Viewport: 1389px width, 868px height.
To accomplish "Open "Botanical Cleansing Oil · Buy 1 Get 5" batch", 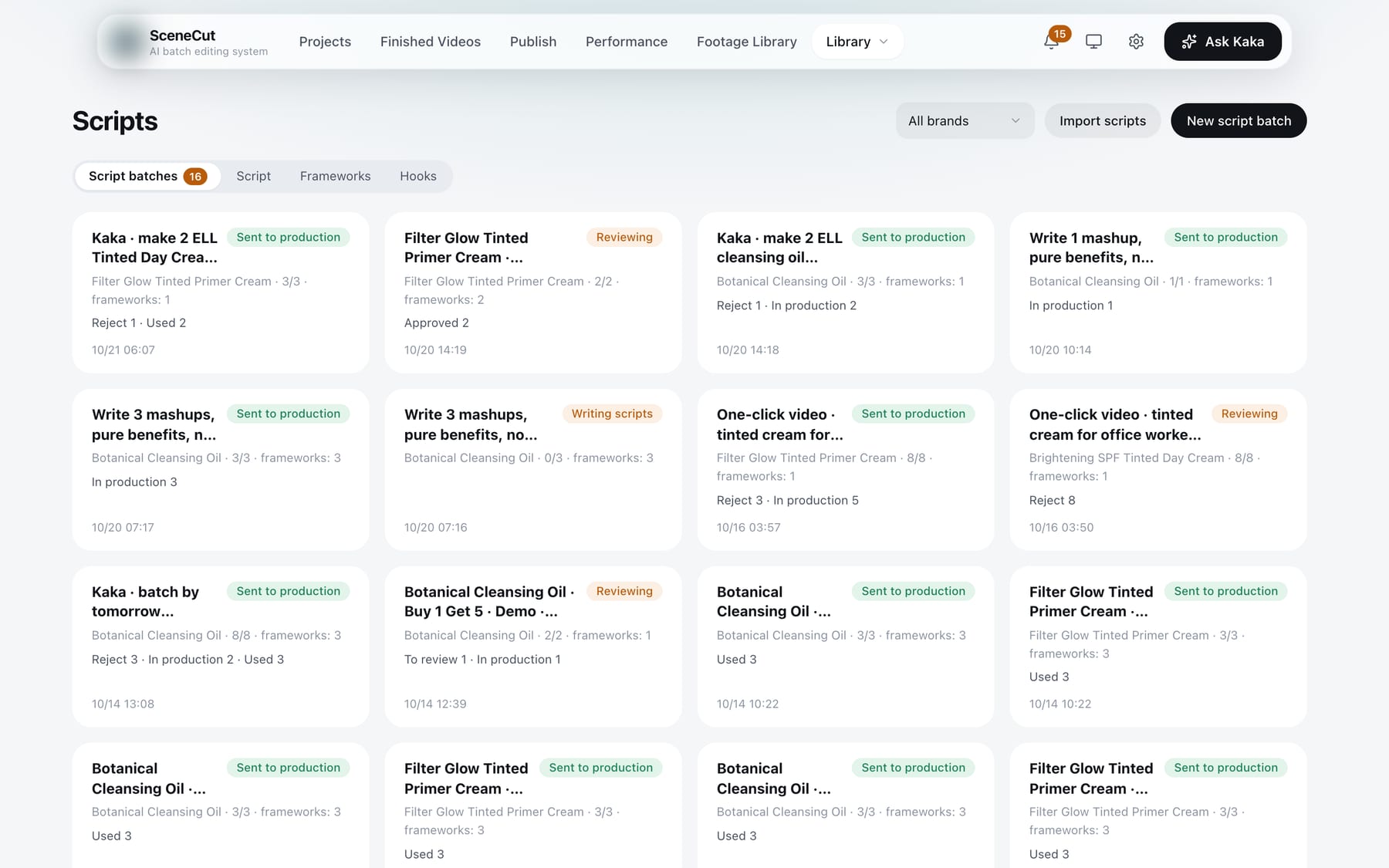I will click(x=533, y=647).
